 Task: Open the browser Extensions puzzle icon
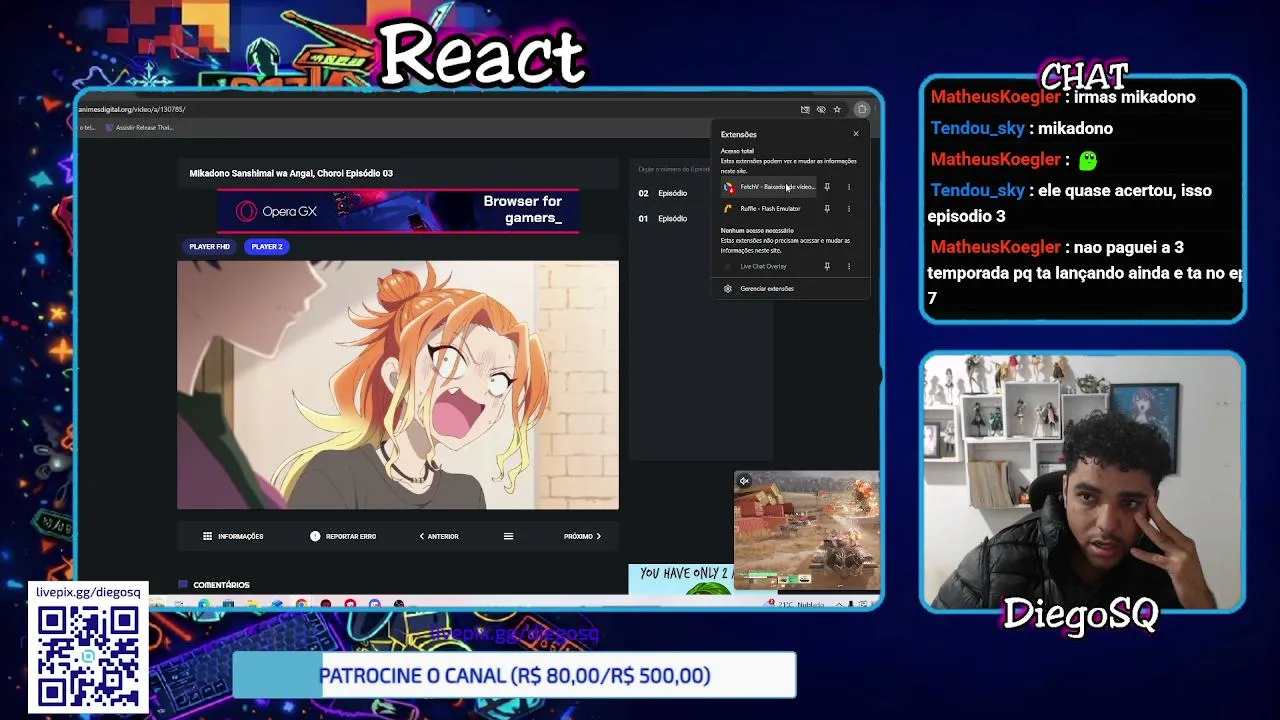[x=862, y=109]
